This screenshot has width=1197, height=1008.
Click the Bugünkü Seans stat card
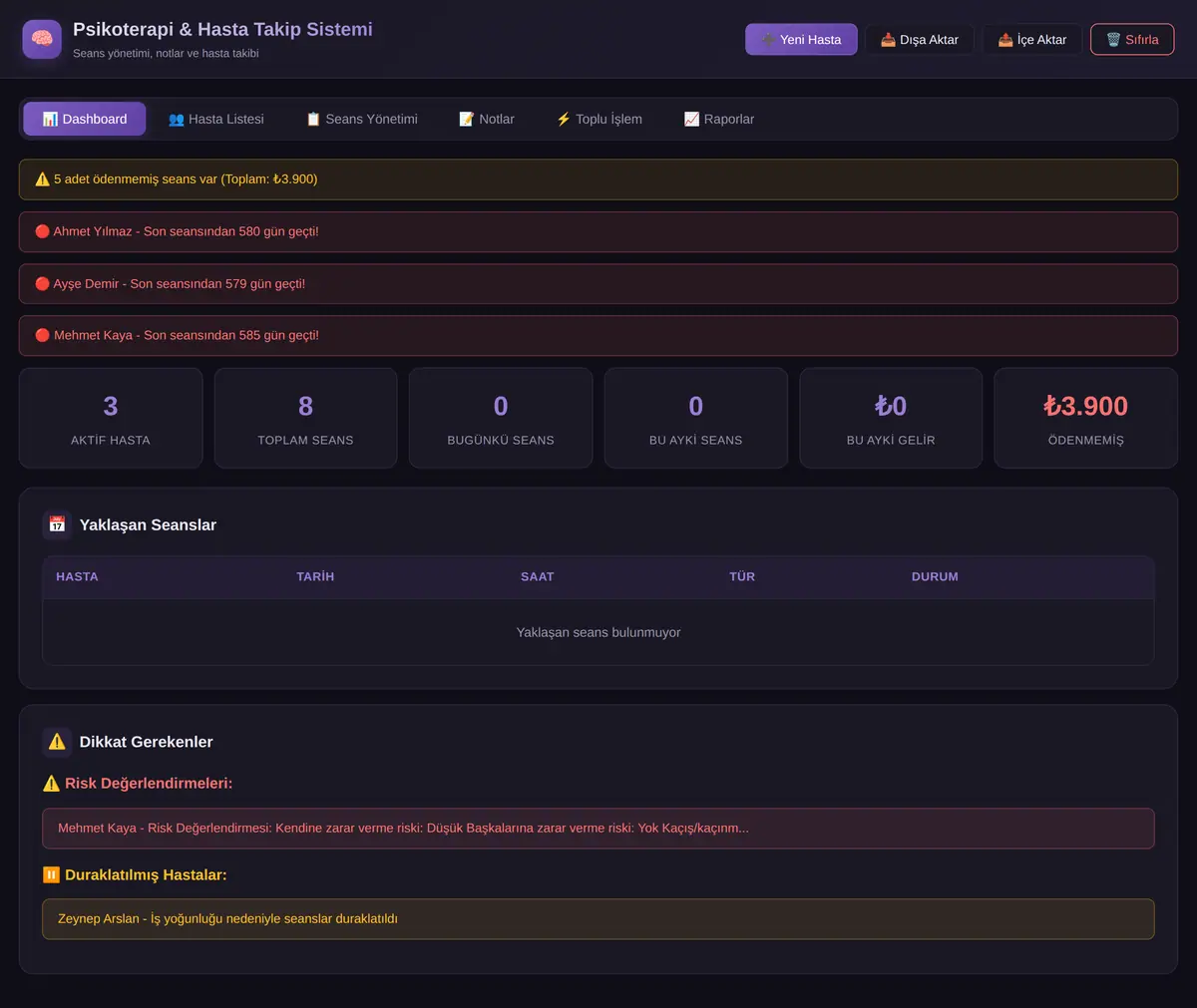click(501, 418)
